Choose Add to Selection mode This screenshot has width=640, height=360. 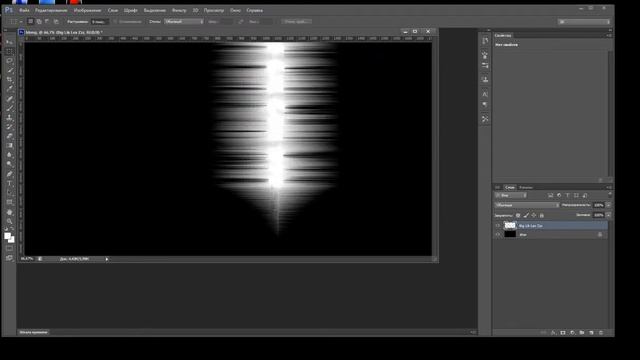(x=39, y=22)
